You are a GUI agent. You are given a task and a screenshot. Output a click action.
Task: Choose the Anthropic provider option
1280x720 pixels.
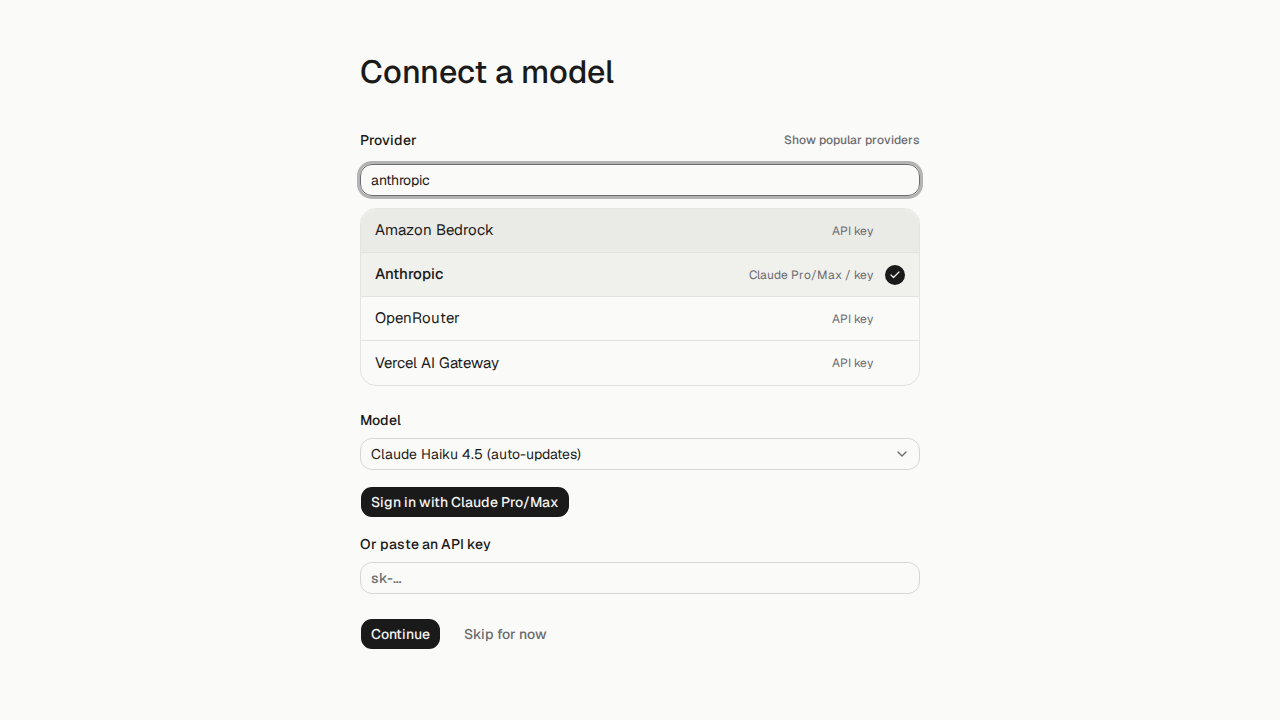tap(640, 275)
